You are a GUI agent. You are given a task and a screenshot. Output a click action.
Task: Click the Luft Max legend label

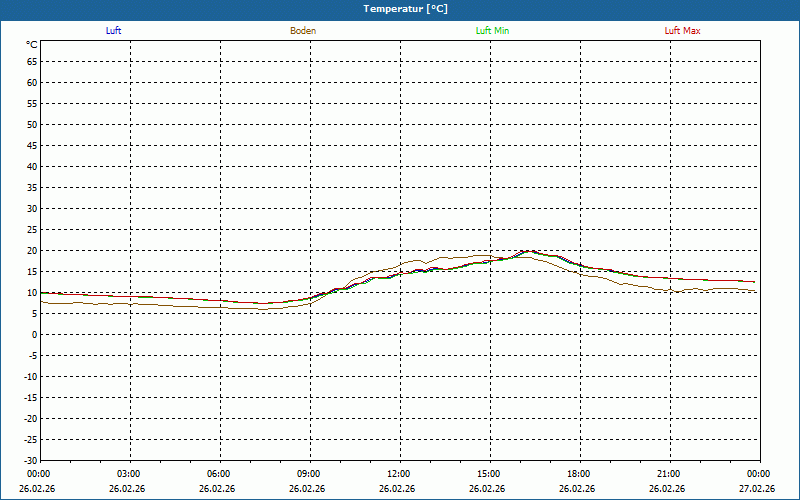click(x=682, y=31)
